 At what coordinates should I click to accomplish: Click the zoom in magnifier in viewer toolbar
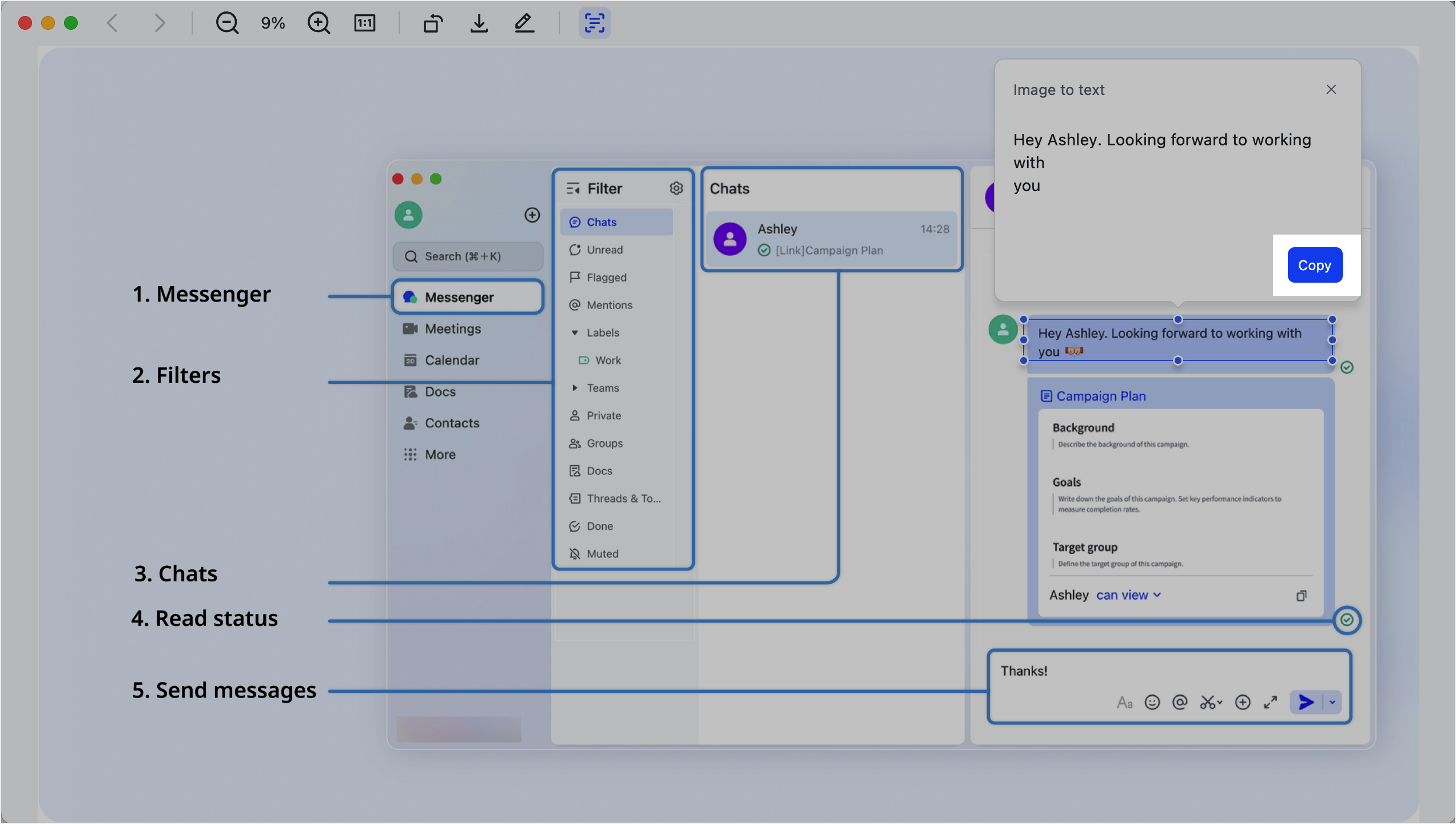point(319,23)
